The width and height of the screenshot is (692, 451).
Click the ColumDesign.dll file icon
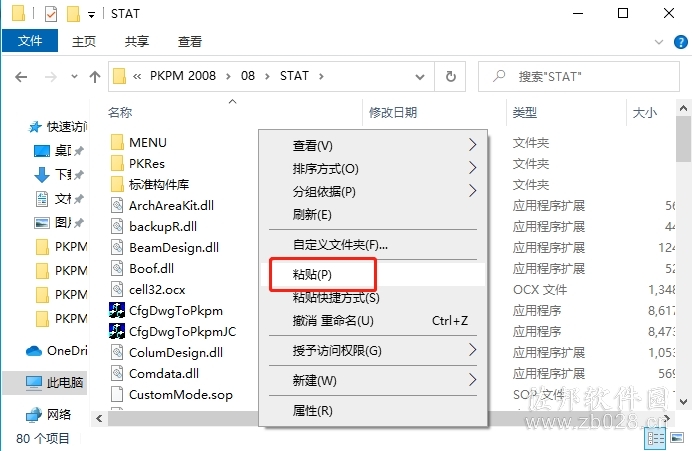pyautogui.click(x=117, y=352)
